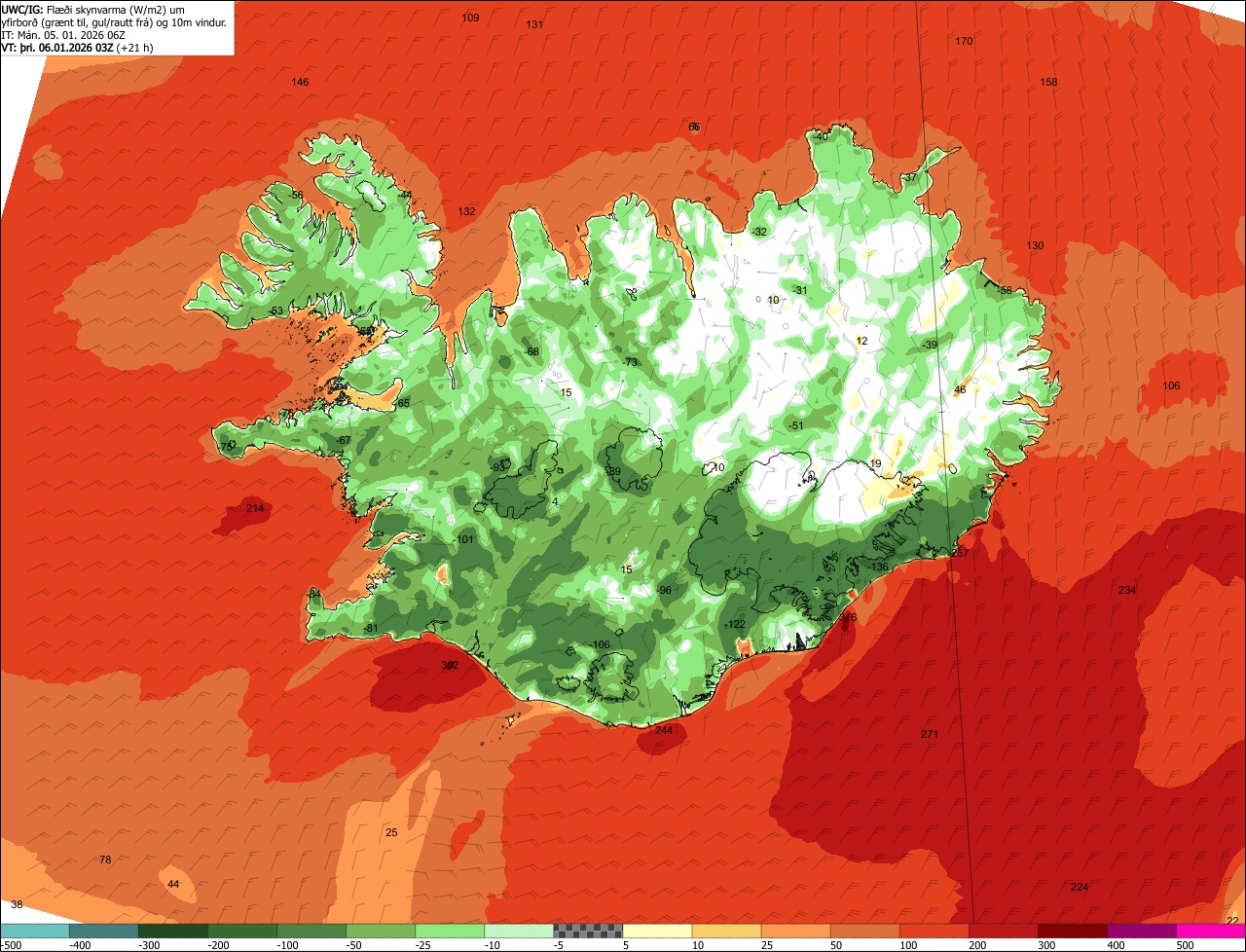1246x952 pixels.
Task: Click the '214' hotspot value west of Iceland
Action: 255,508
